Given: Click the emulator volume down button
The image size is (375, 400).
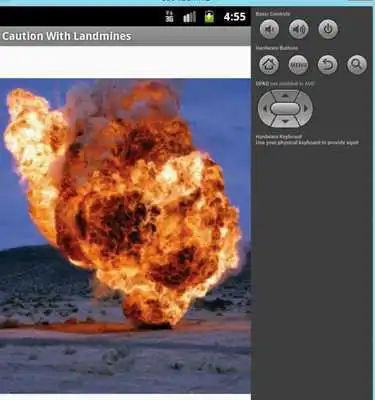Looking at the screenshot, I should coord(269,29).
